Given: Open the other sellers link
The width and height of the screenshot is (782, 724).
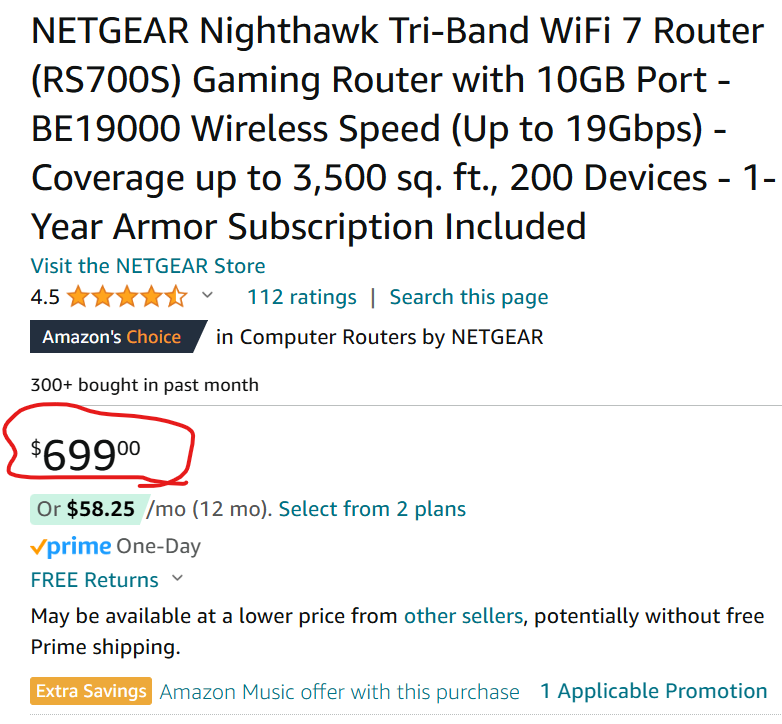Looking at the screenshot, I should [x=463, y=616].
